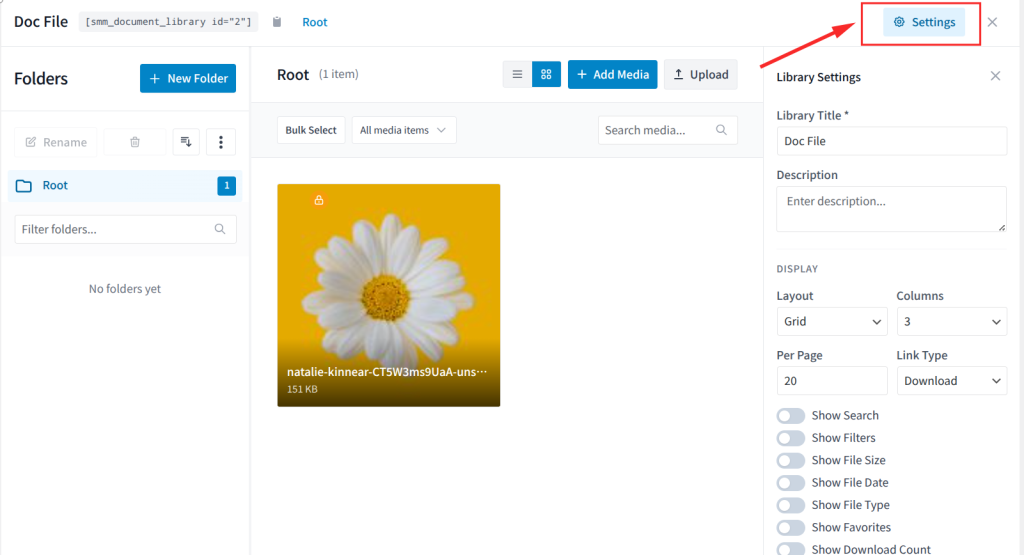
Task: Select the Root folder in the sidebar
Action: coord(125,185)
